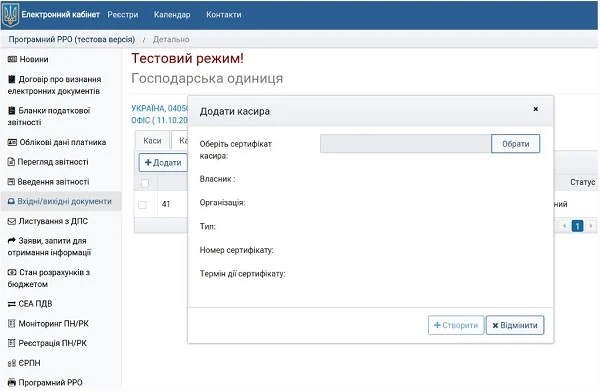Image resolution: width=600 pixels, height=391 pixels.
Task: Click the Статус column header
Action: (582, 182)
